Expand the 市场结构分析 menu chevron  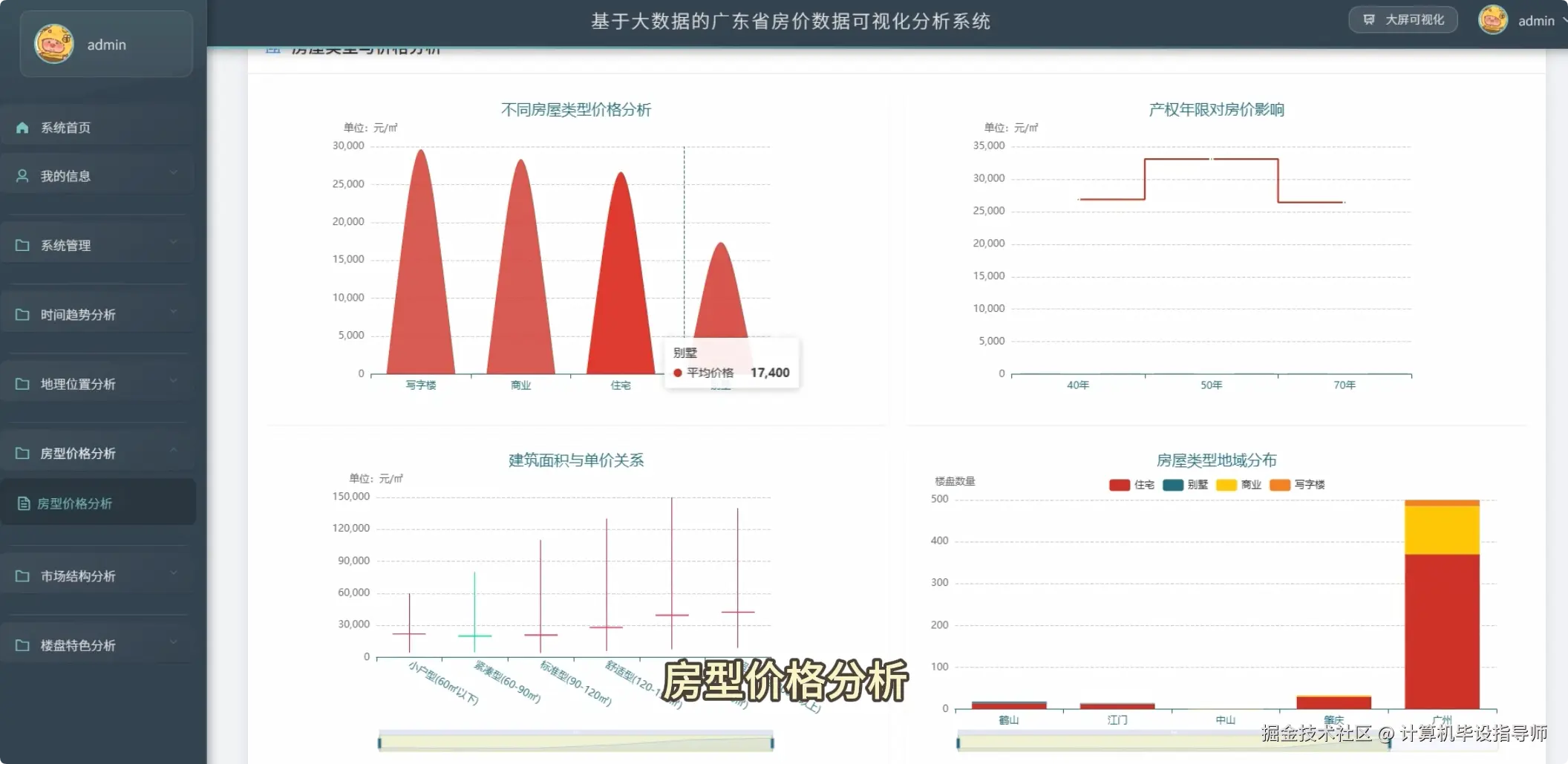coord(173,572)
